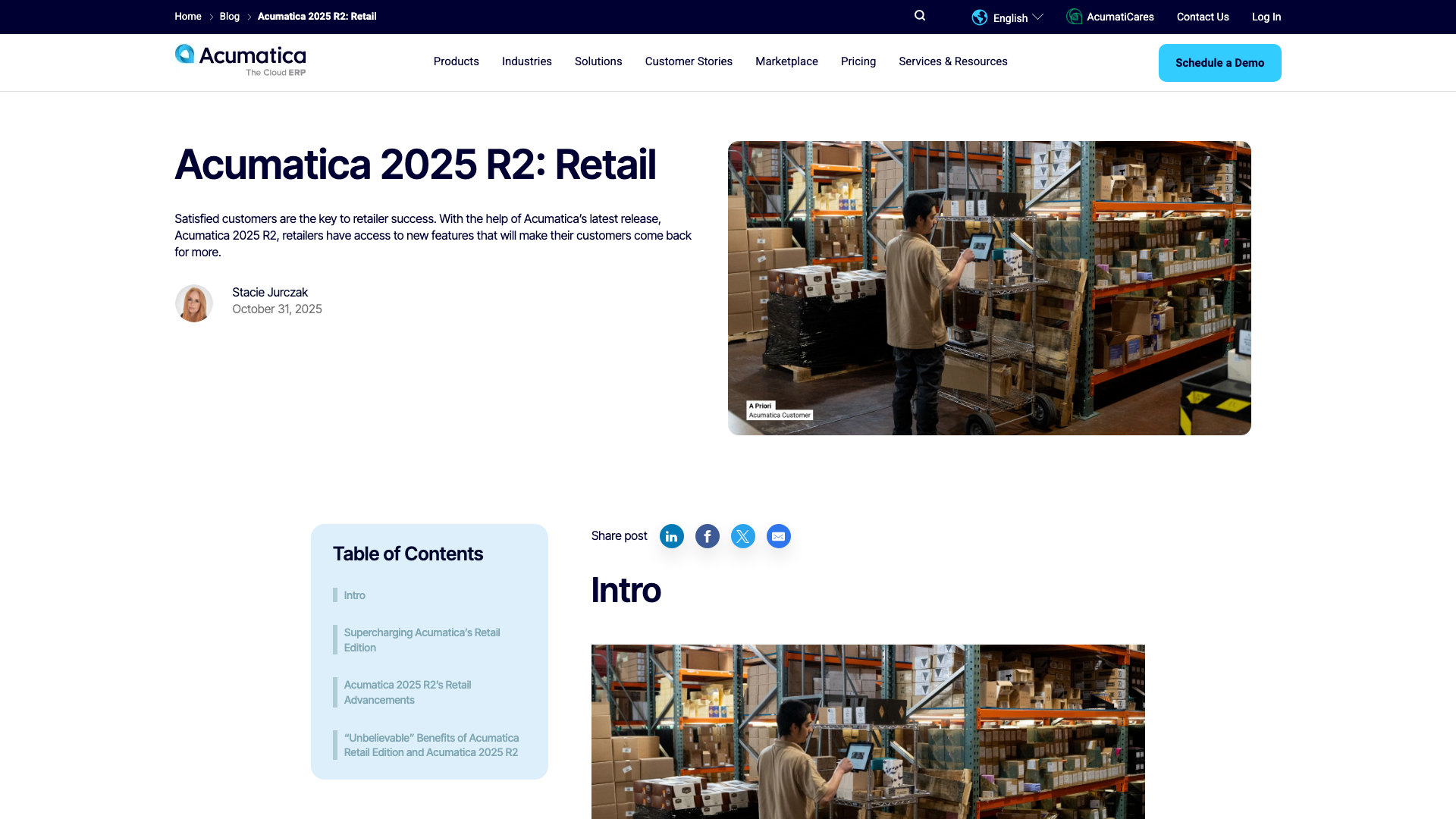This screenshot has height=819, width=1456.
Task: Share post on X
Action: tap(743, 536)
